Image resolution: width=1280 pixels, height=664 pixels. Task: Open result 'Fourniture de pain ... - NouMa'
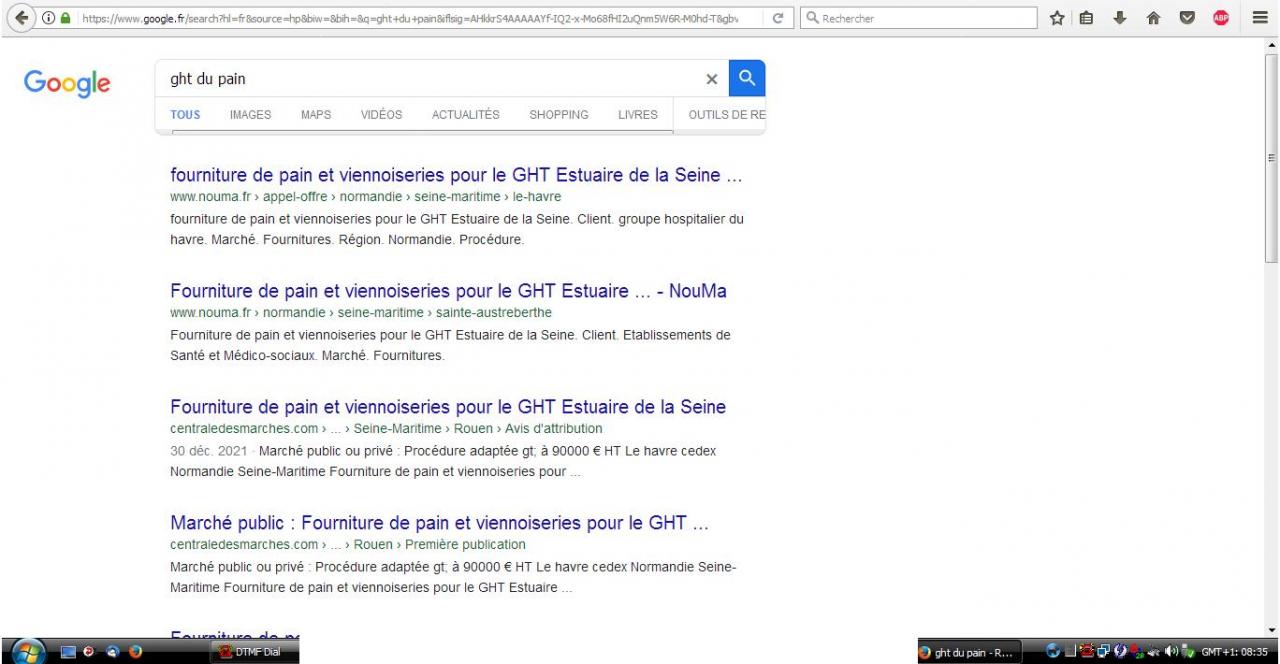[448, 291]
